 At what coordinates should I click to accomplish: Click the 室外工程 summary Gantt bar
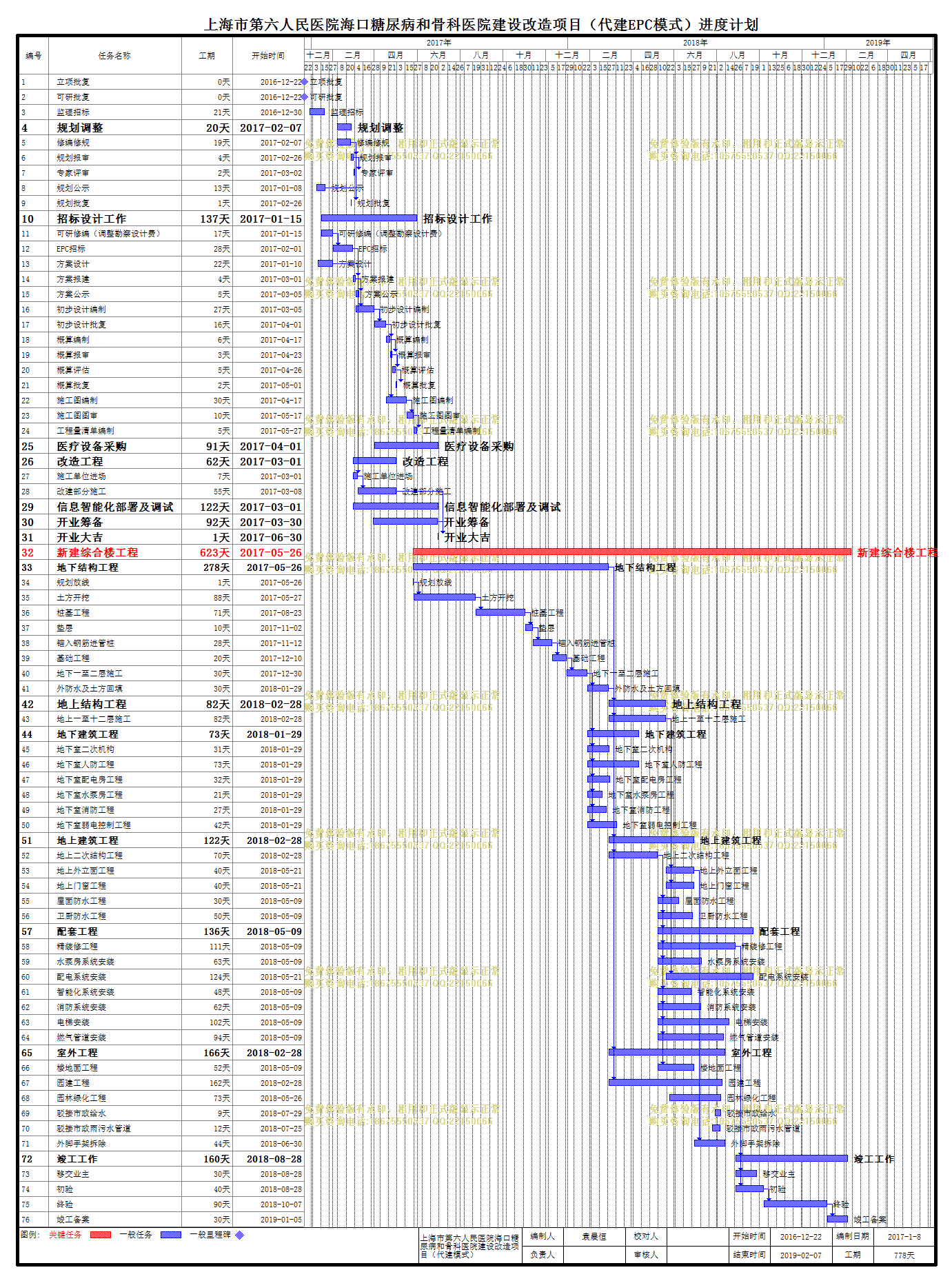[667, 1052]
